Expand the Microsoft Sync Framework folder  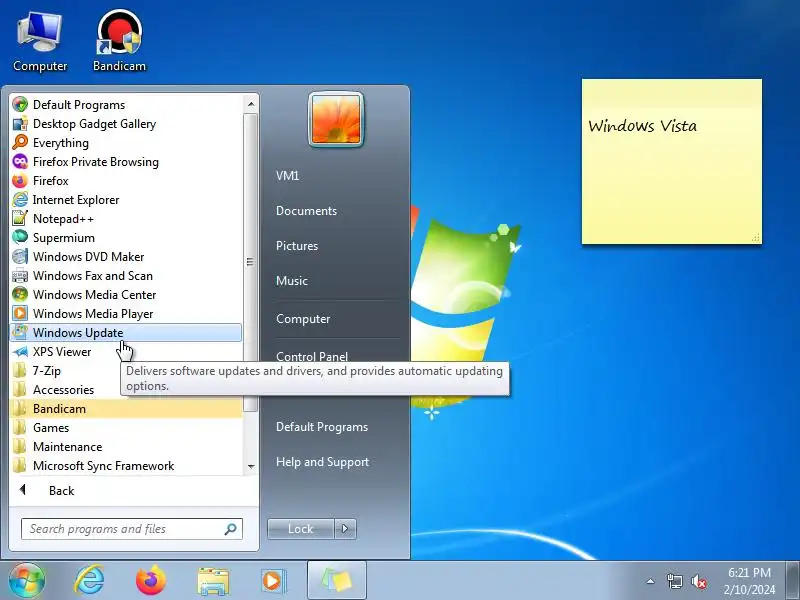[x=126, y=466]
